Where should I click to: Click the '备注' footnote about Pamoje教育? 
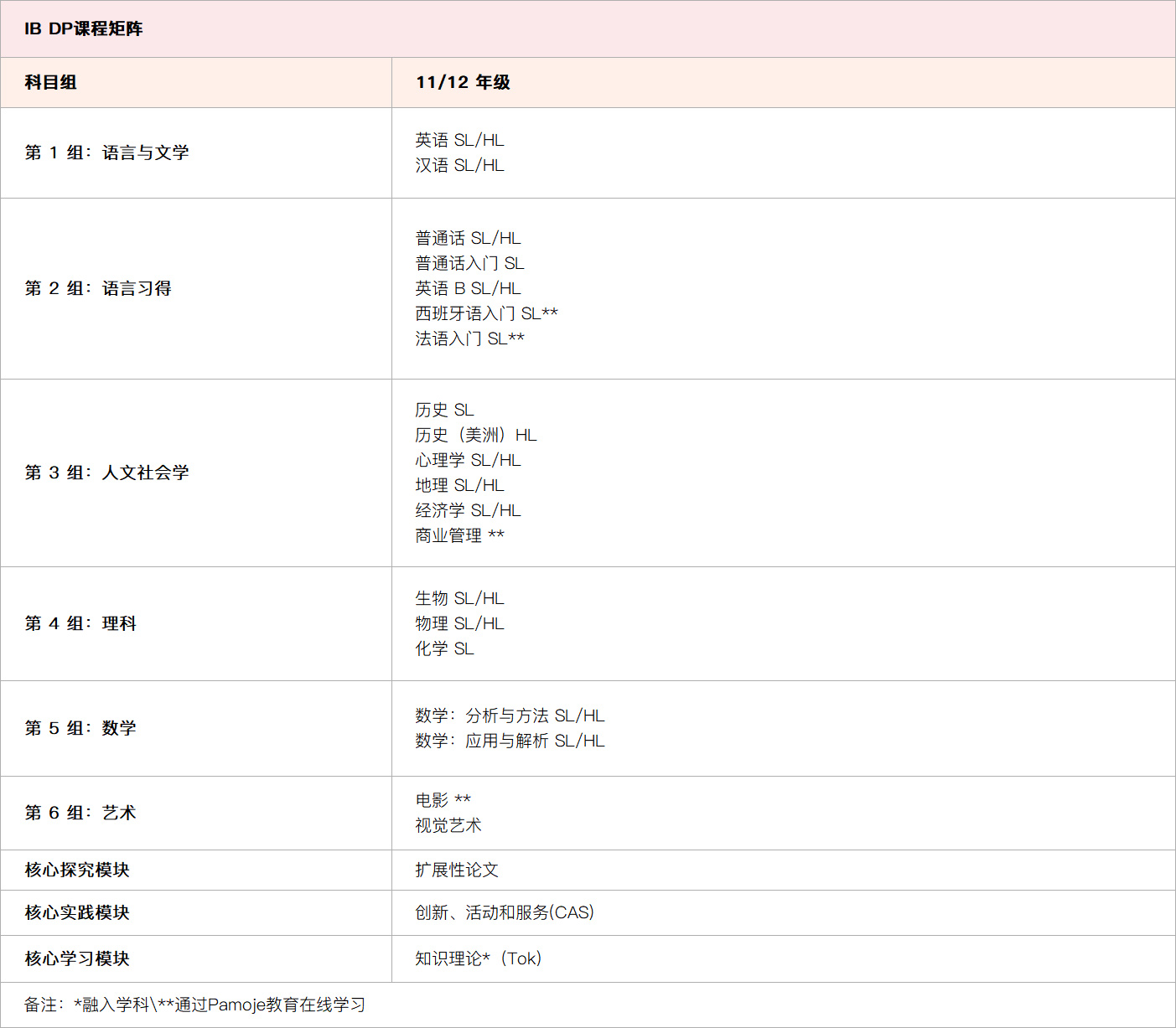tap(194, 1005)
